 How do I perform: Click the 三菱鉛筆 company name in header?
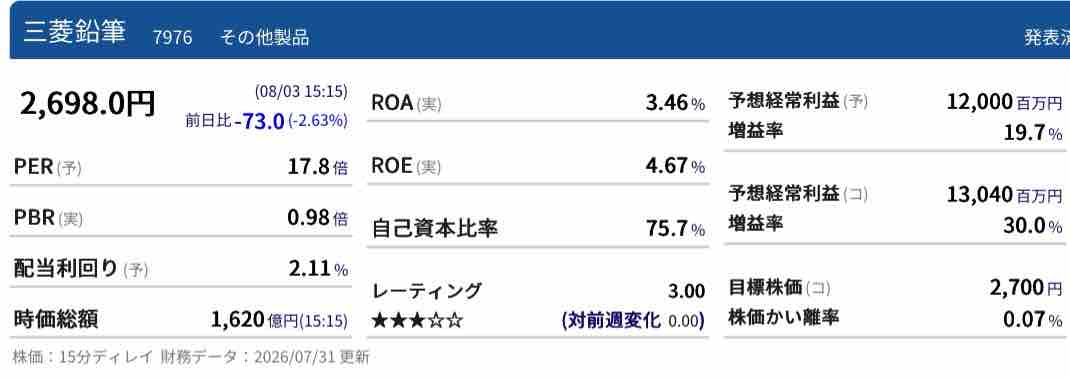point(74,32)
